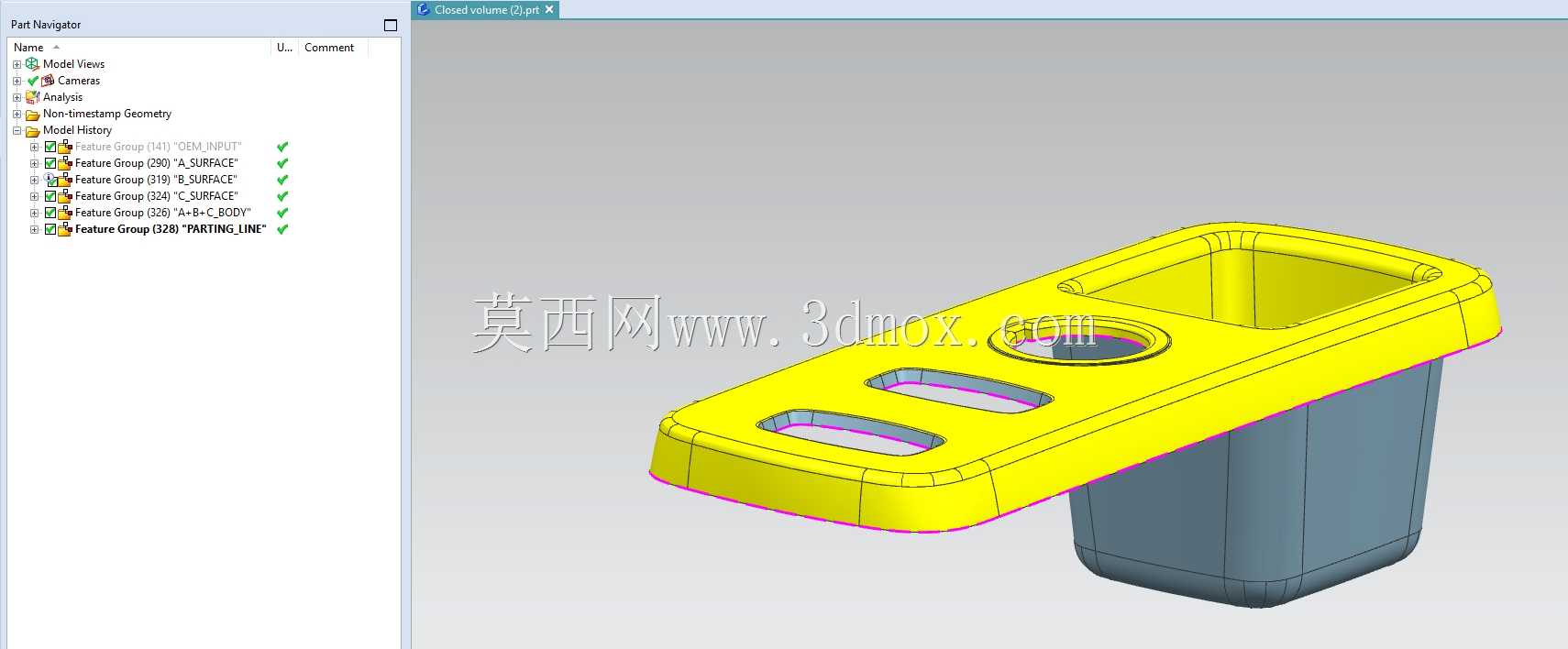
Task: Switch to the Closed volume (2).prt tab
Action: point(486,9)
